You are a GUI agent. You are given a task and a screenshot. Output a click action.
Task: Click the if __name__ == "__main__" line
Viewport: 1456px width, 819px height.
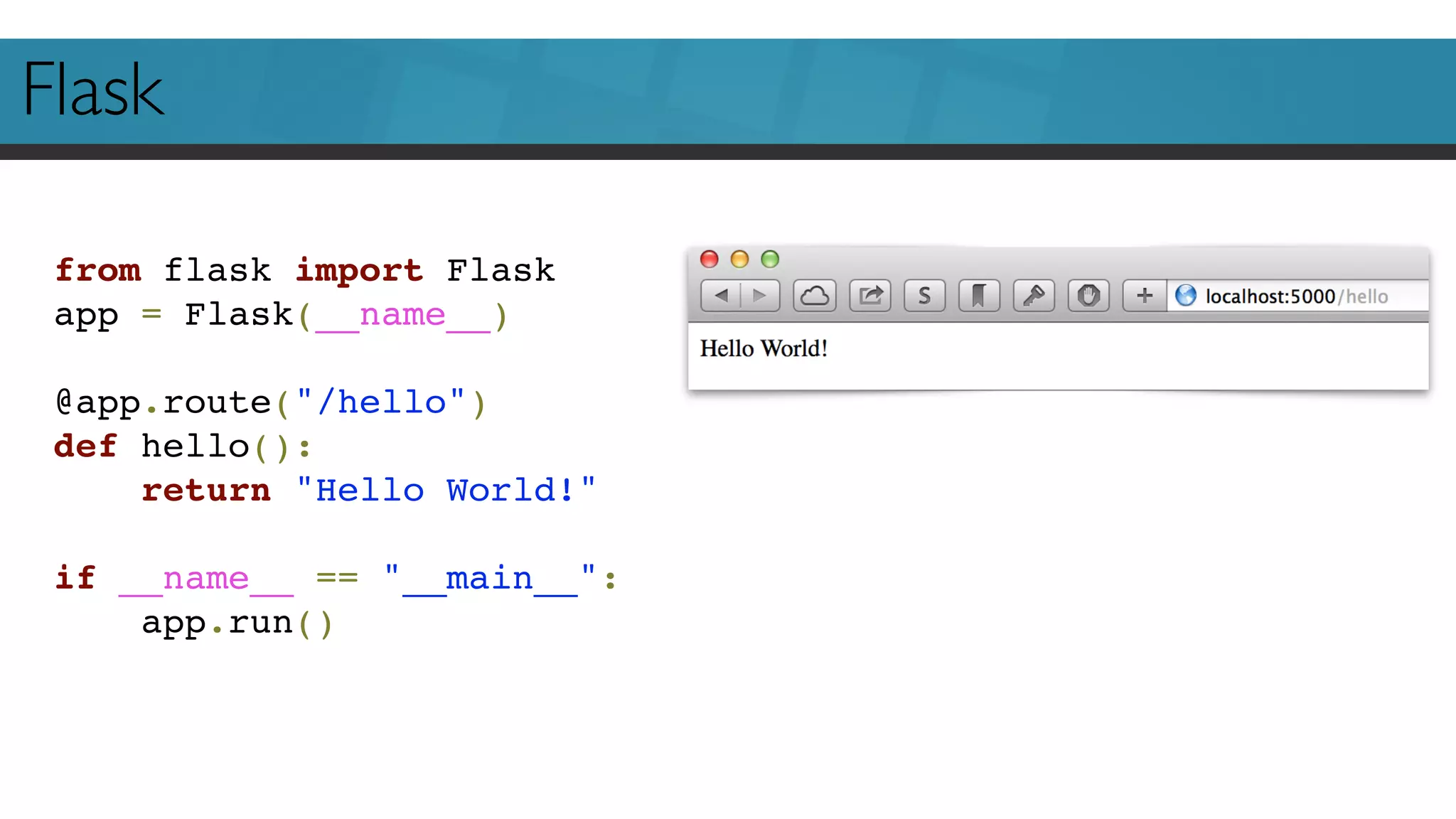pyautogui.click(x=336, y=579)
